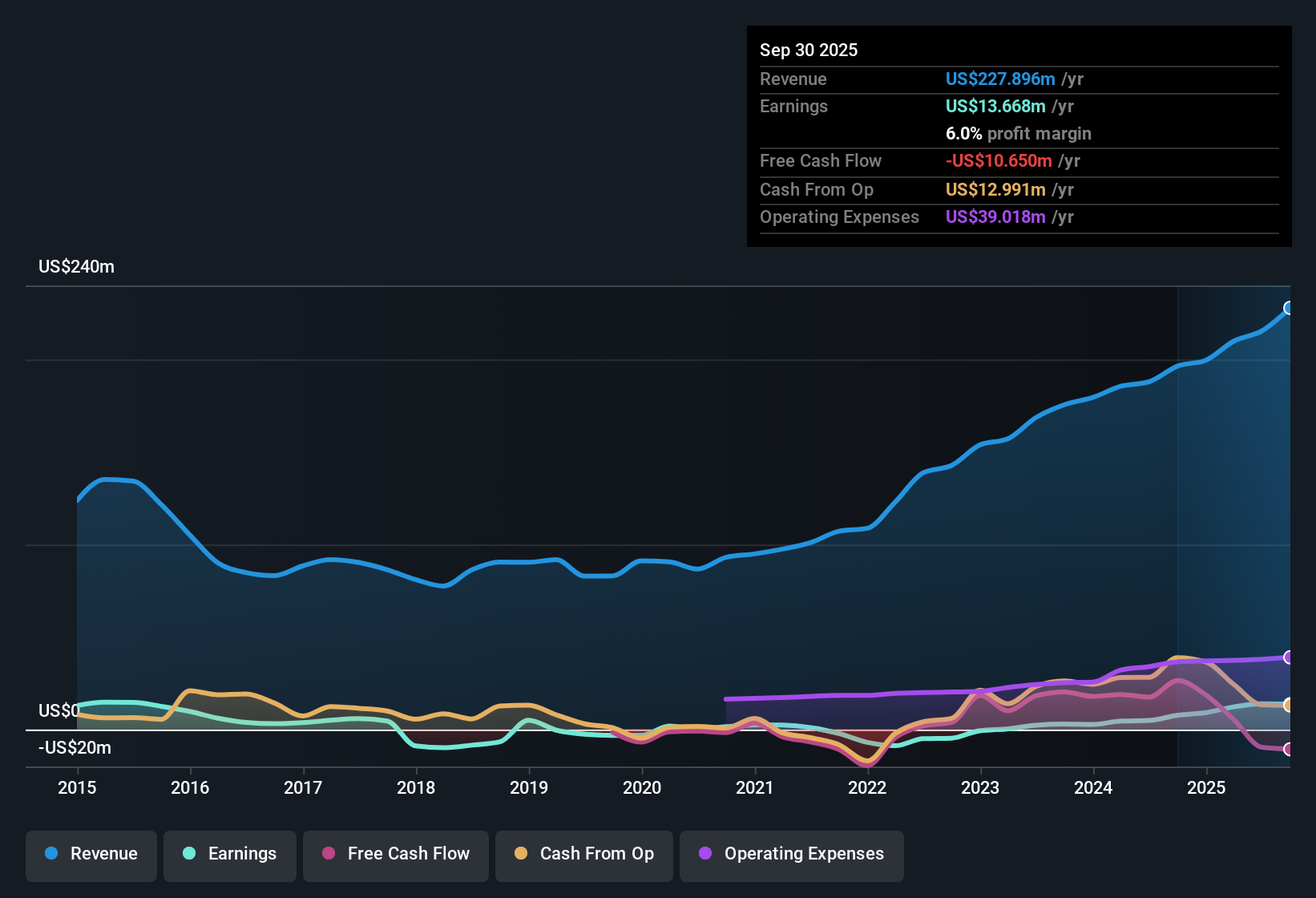
Task: Click the Operating Expenses endpoint marker
Action: [1289, 657]
